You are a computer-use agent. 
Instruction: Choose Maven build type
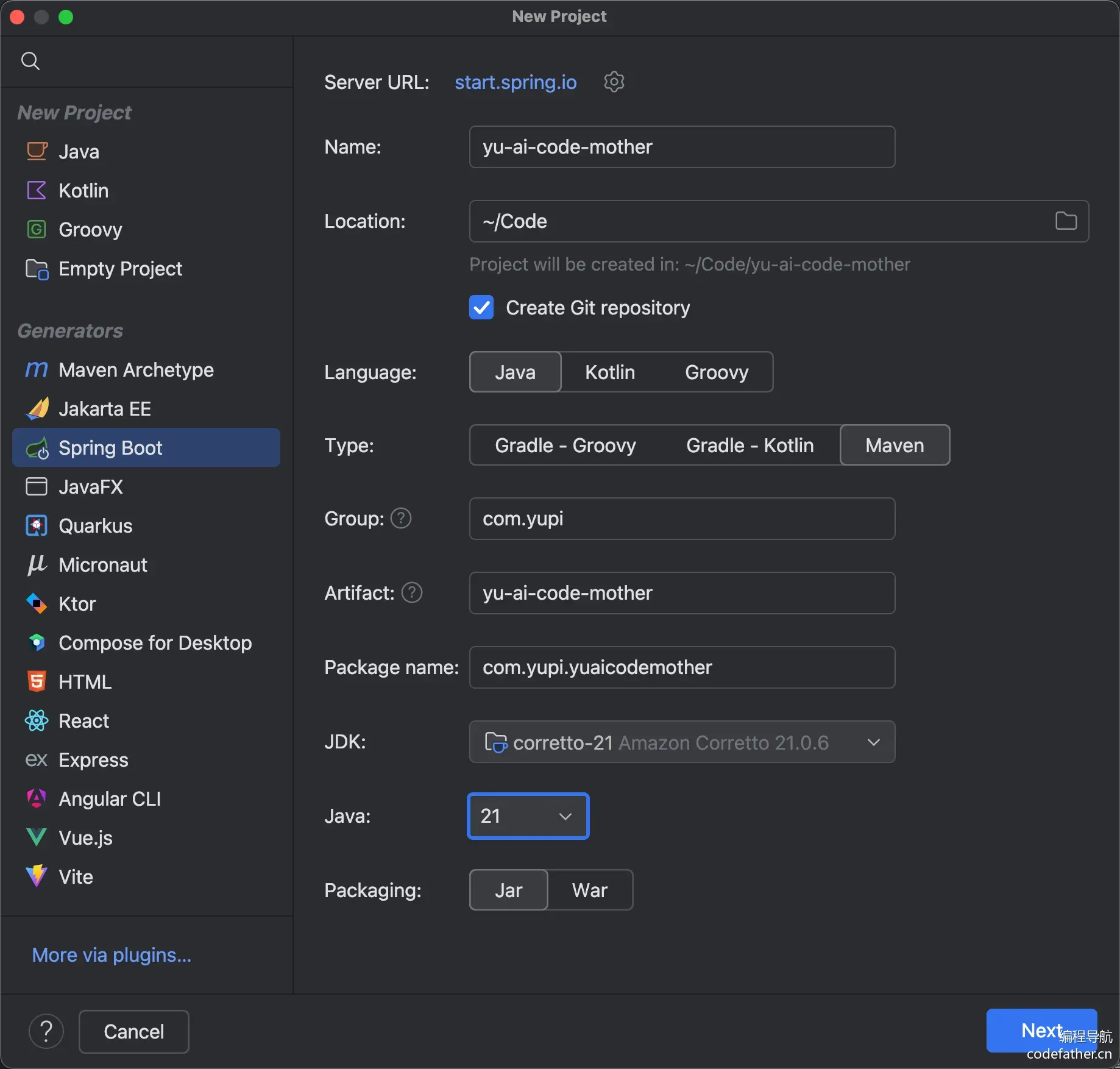895,445
